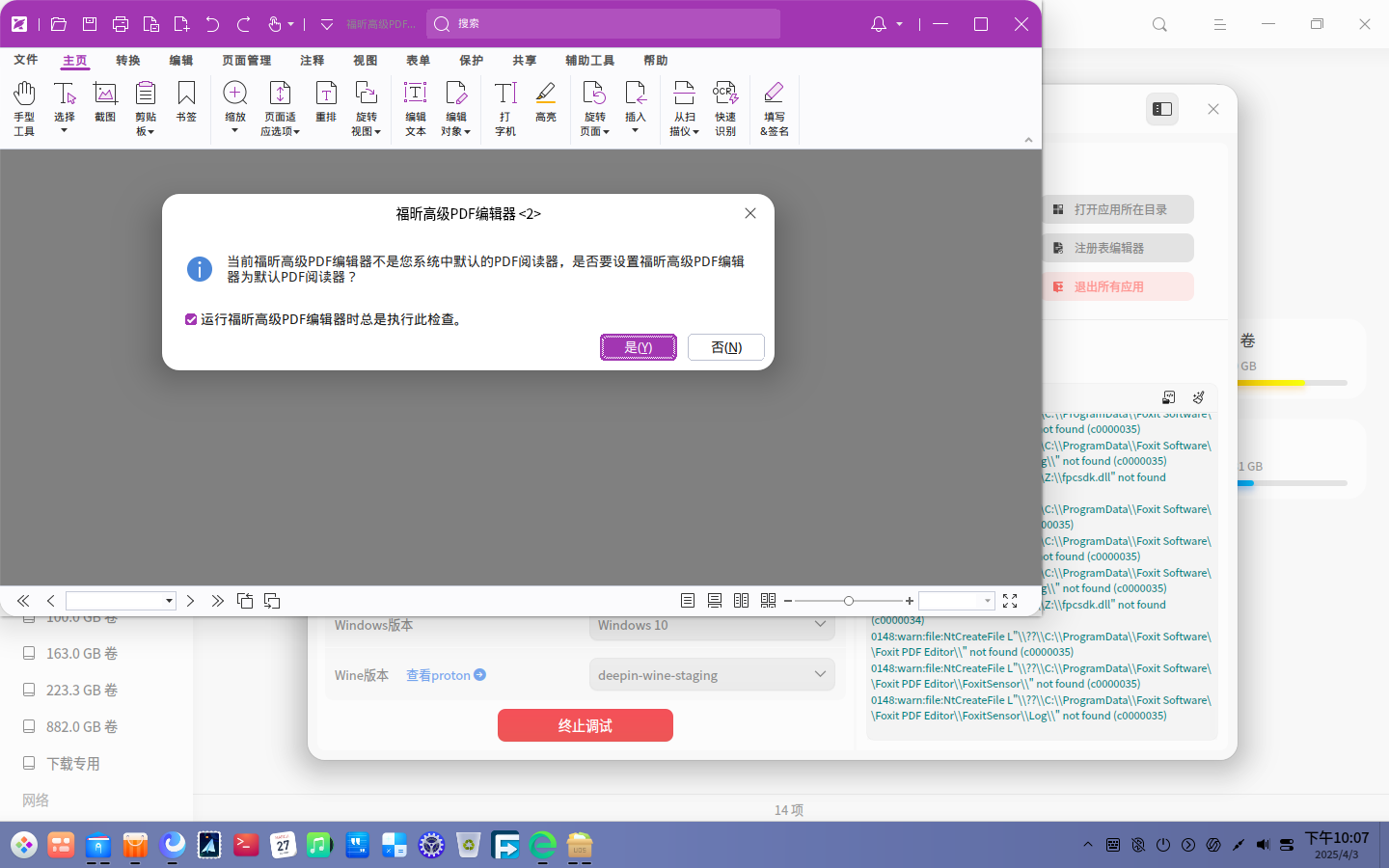Viewport: 1389px width, 868px height.
Task: Go to the first page arrow
Action: pyautogui.click(x=23, y=601)
